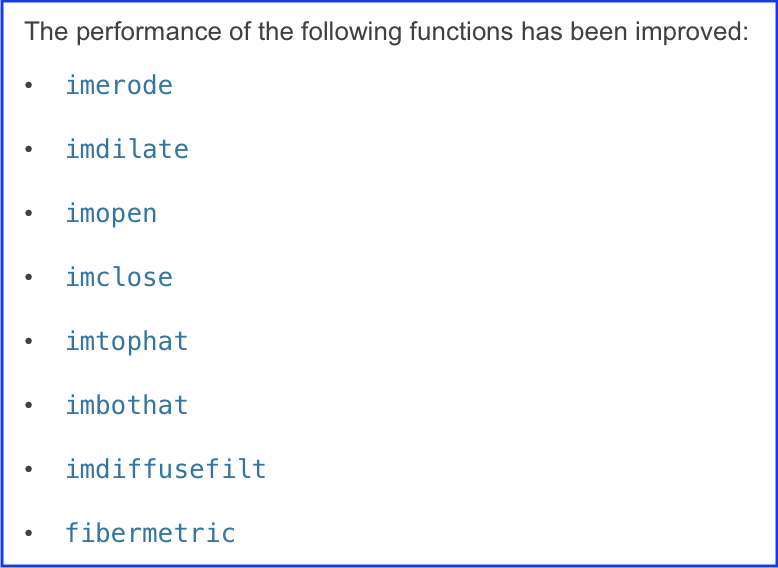778x568 pixels.
Task: Go to the imopen documentation link
Action: [111, 214]
